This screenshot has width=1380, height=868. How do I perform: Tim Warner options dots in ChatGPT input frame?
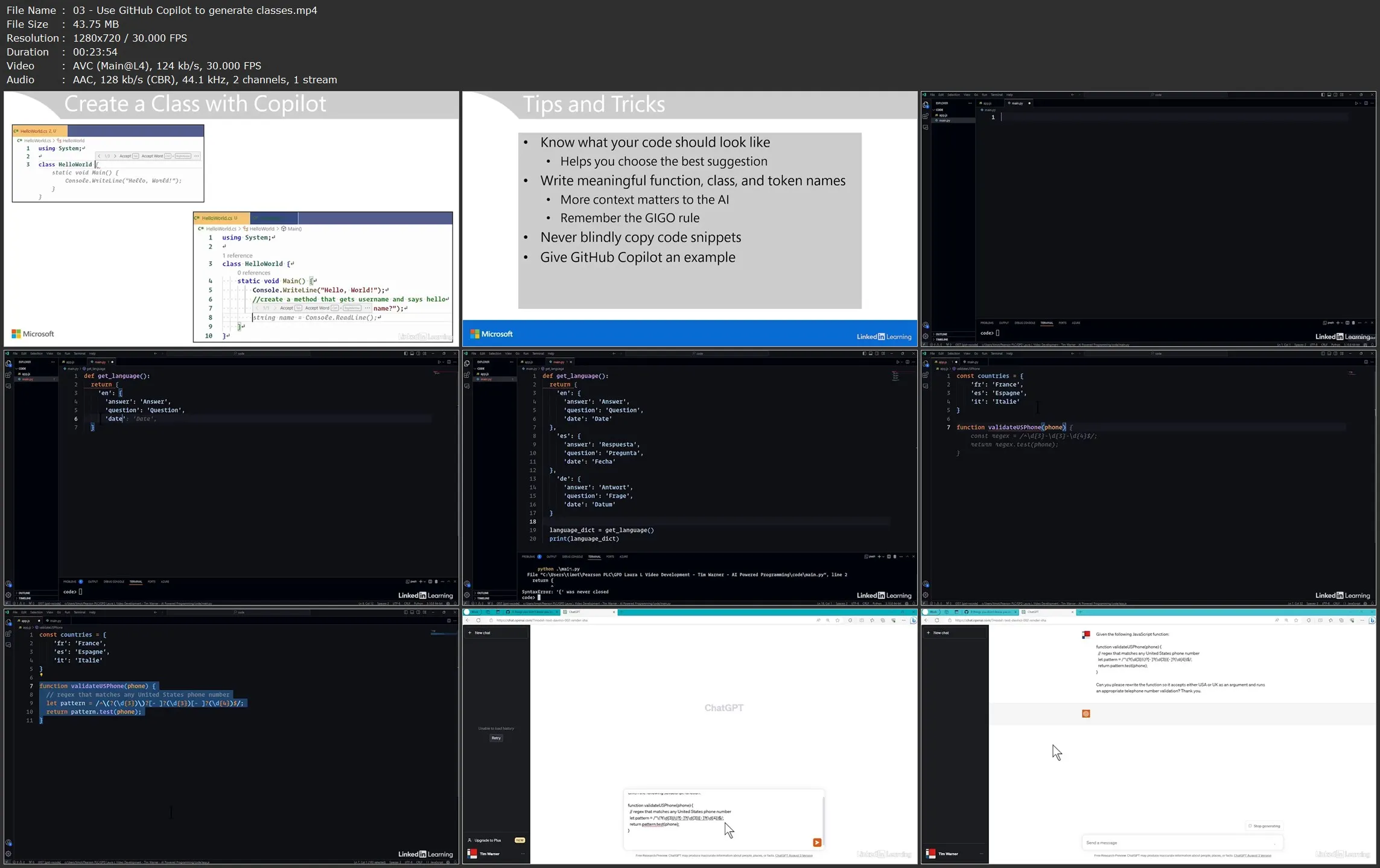pos(523,854)
